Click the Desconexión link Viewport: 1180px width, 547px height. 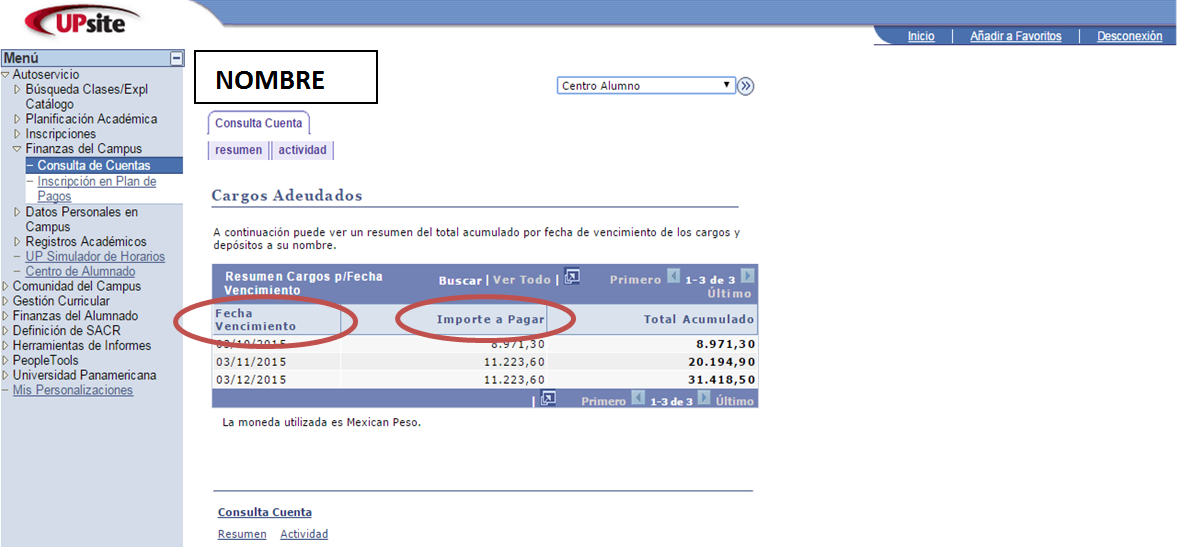pos(1129,36)
